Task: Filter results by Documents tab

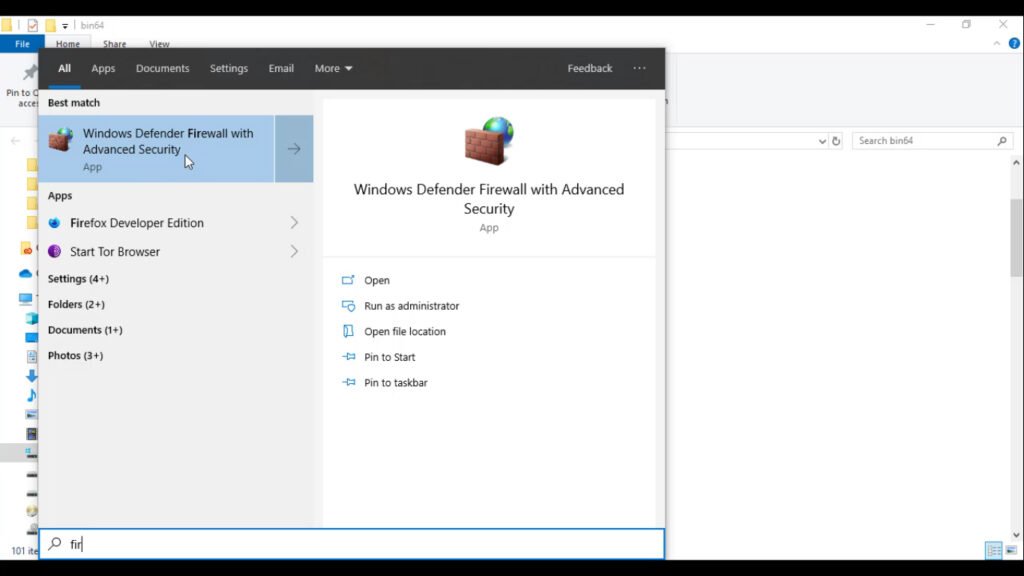Action: point(163,68)
